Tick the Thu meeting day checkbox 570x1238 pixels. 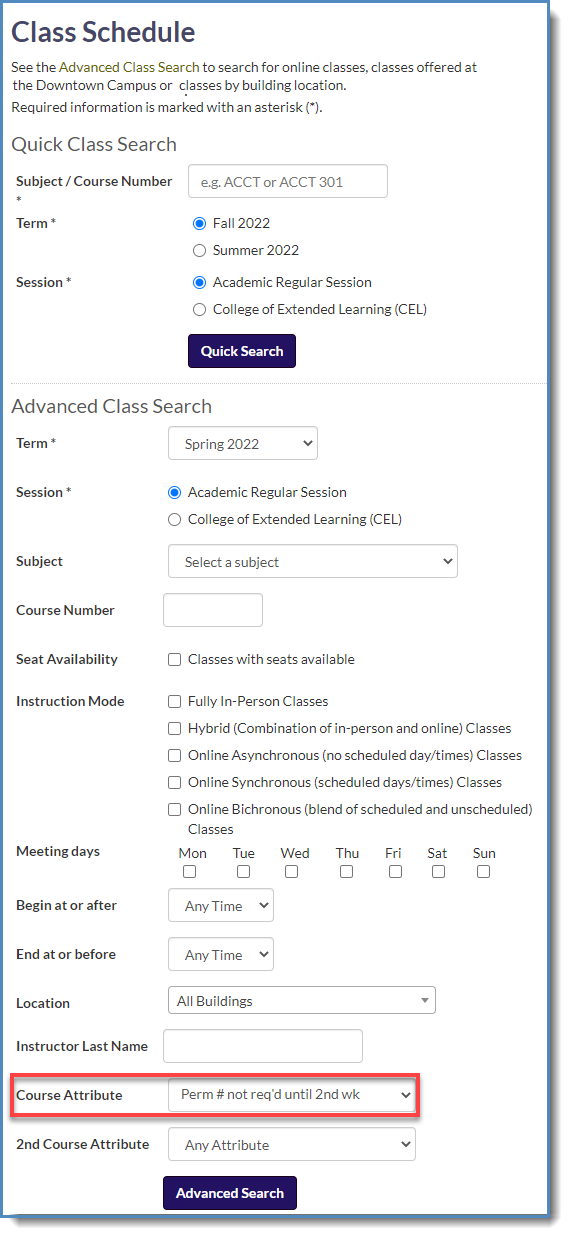click(x=347, y=872)
